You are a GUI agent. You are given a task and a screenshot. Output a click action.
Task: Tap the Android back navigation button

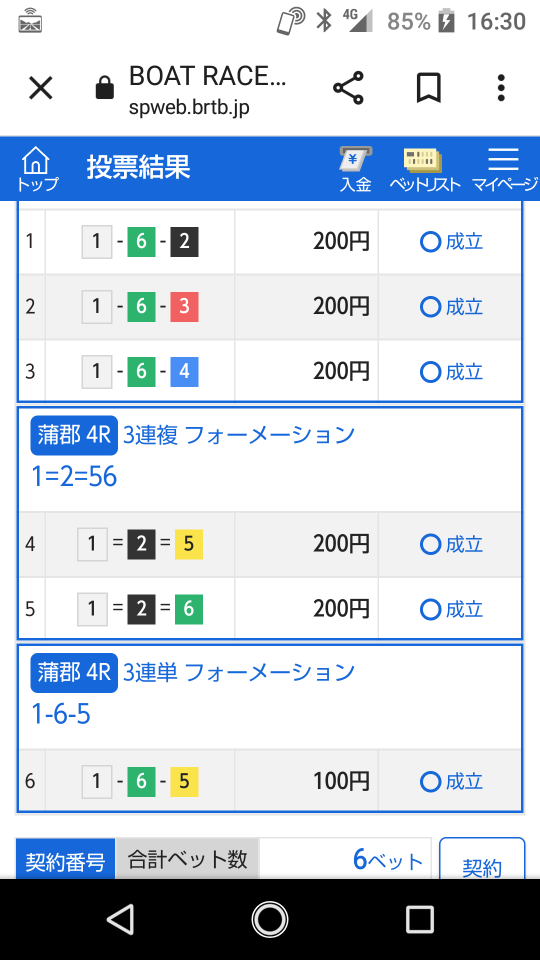120,919
